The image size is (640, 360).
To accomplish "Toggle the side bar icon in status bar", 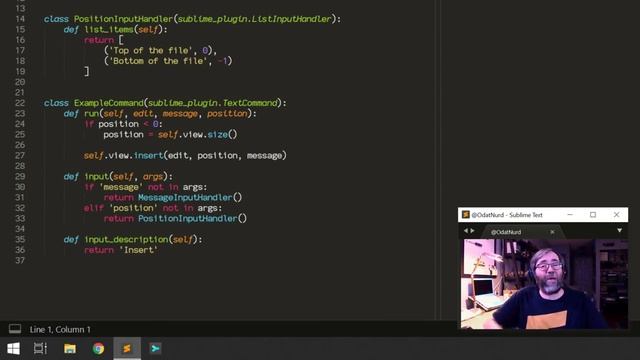I will (15, 329).
